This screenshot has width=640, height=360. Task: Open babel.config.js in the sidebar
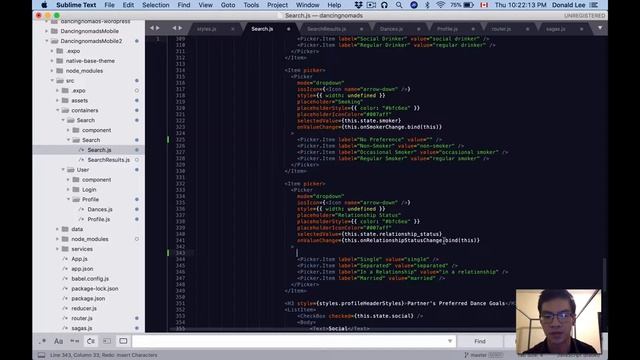[90, 279]
